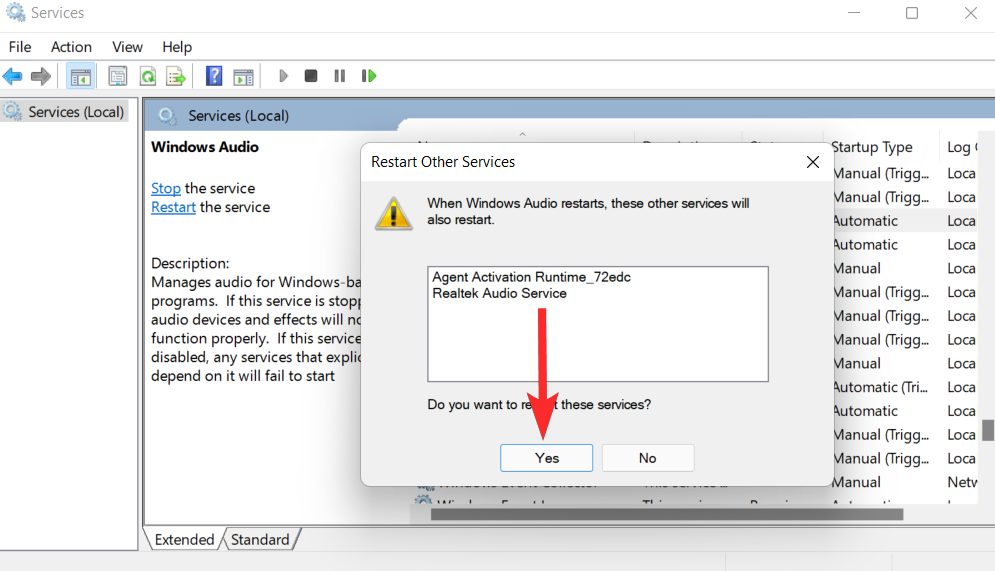The image size is (995, 571).
Task: Open Properties toolbar icon
Action: point(117,77)
